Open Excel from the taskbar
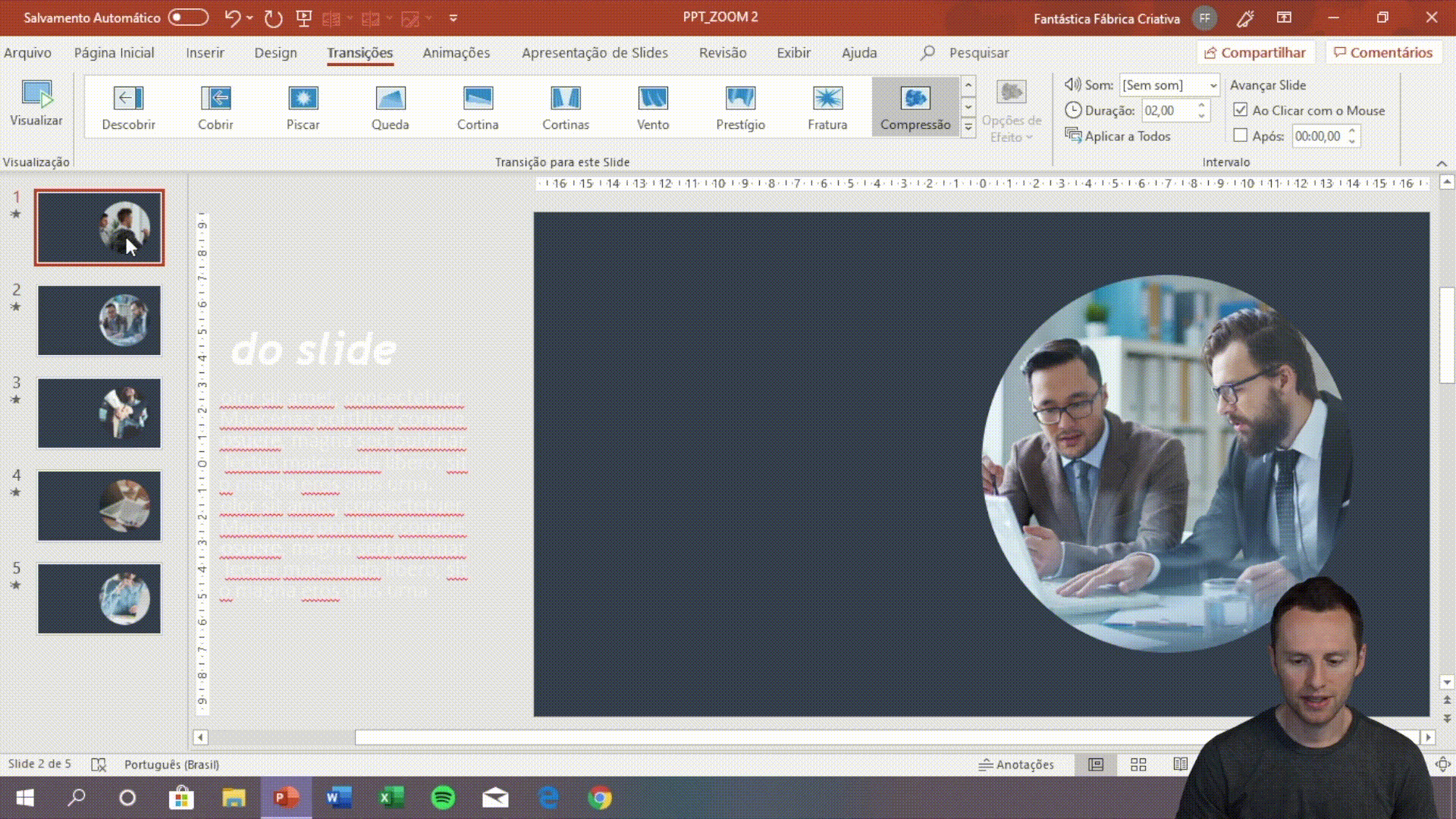 [391, 798]
